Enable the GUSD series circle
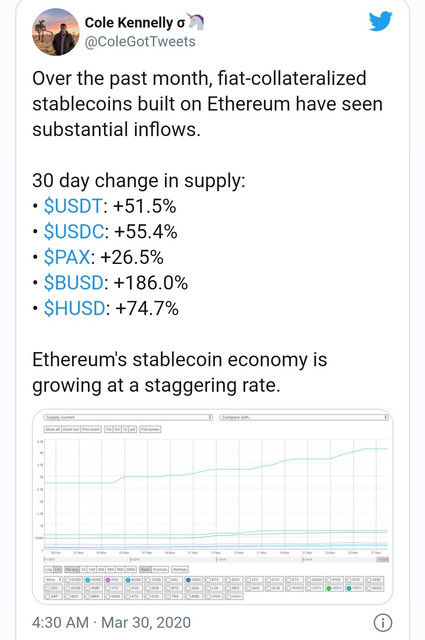The height and width of the screenshot is (640, 425). coord(67,580)
